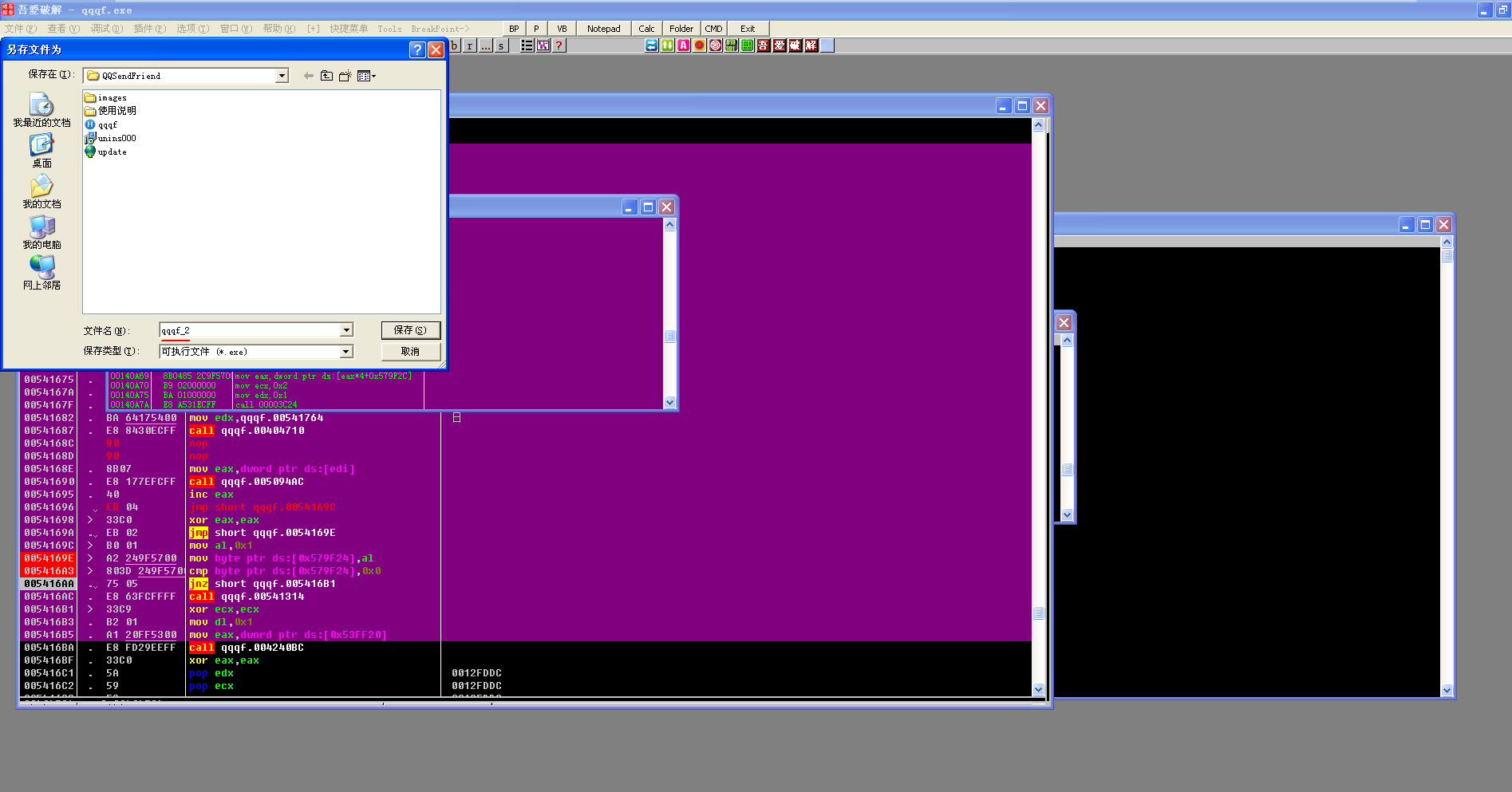Click the BP toolbar button
1512x792 pixels.
point(514,29)
